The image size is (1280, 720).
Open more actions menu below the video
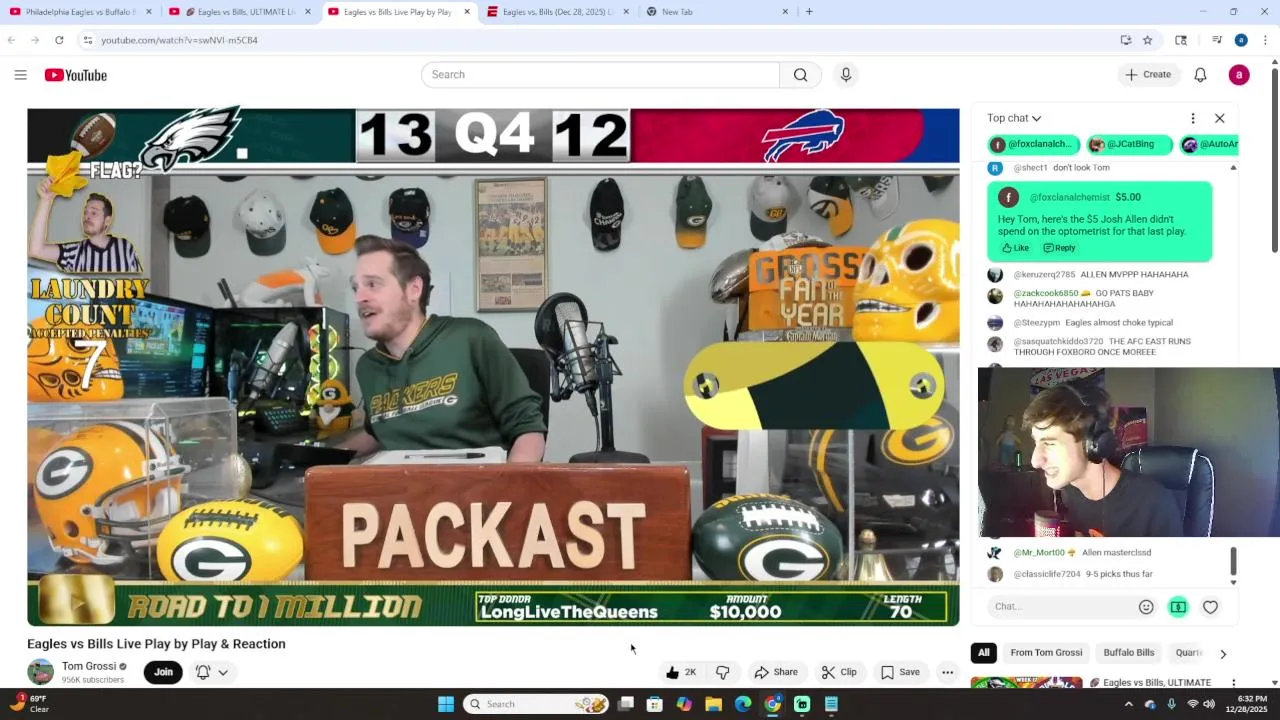pos(947,672)
